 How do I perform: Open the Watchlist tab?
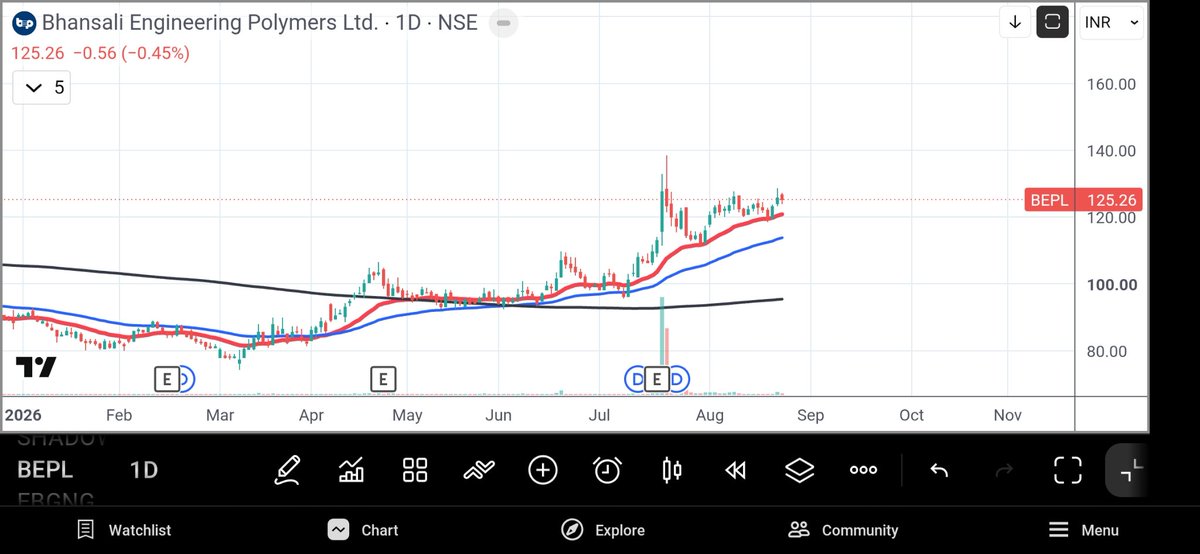pos(124,530)
